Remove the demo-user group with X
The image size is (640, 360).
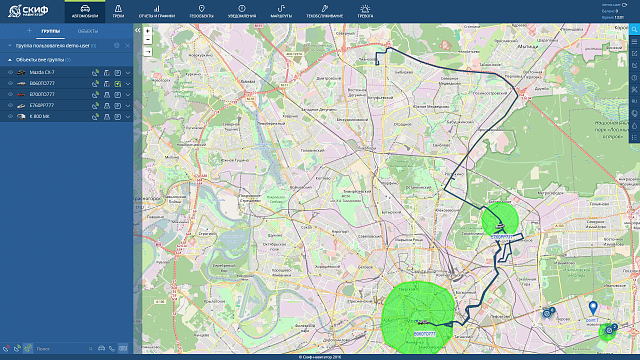[127, 46]
